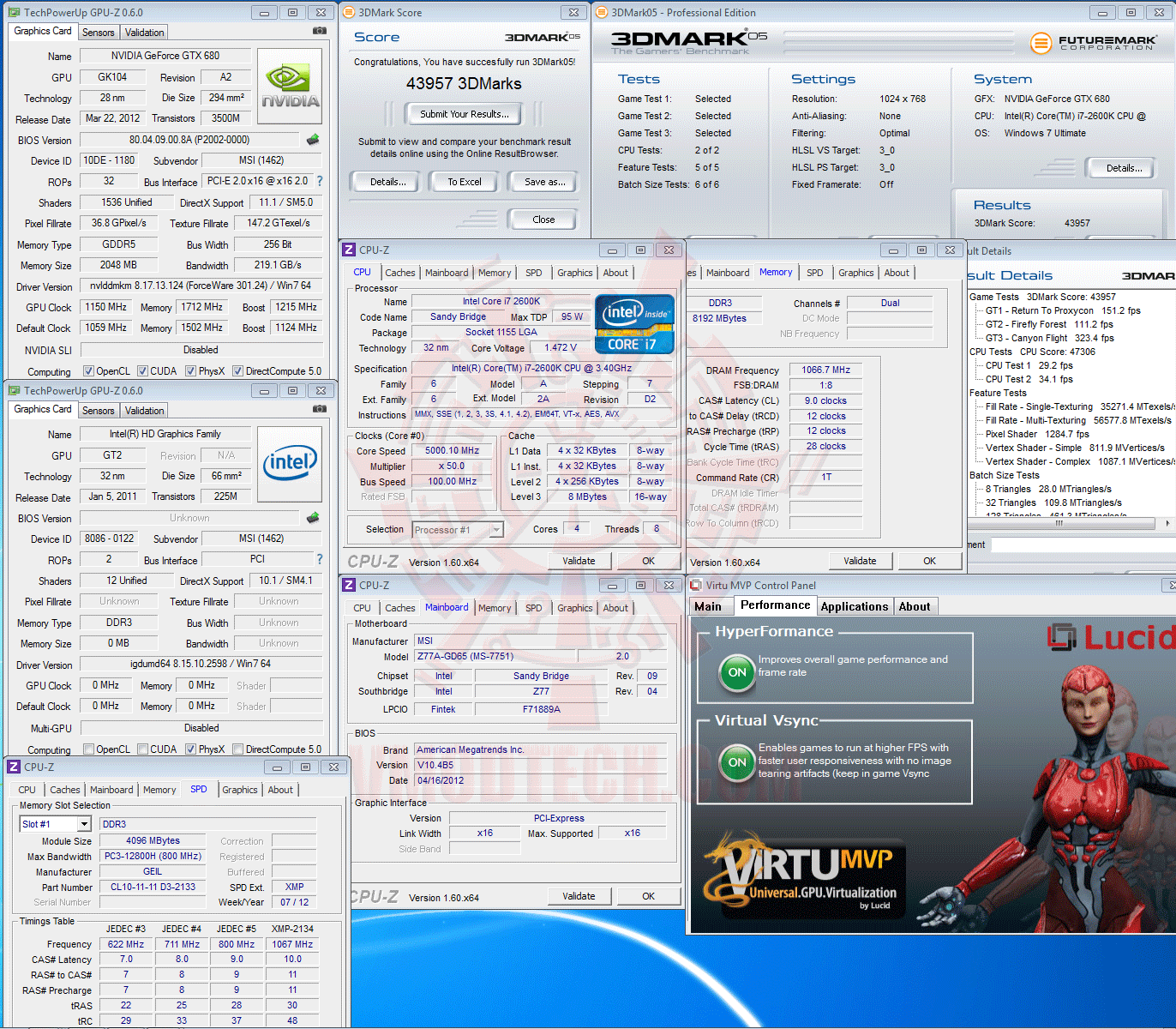The image size is (1176, 1029).
Task: Click the 3DMark05 title bar icon
Action: [x=602, y=12]
